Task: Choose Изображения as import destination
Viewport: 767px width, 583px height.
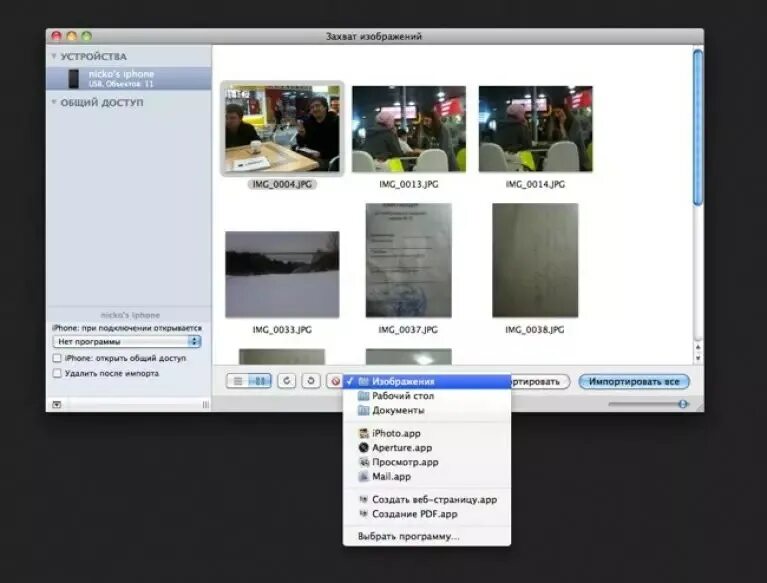Action: 427,381
